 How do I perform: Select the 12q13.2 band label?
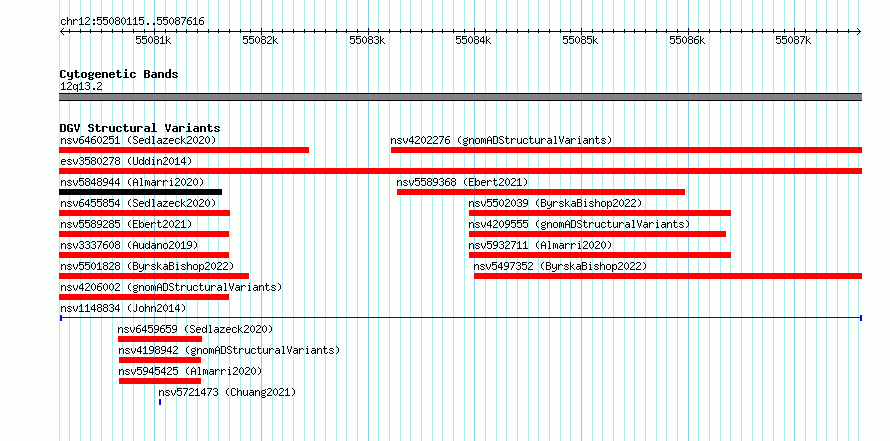[81, 86]
